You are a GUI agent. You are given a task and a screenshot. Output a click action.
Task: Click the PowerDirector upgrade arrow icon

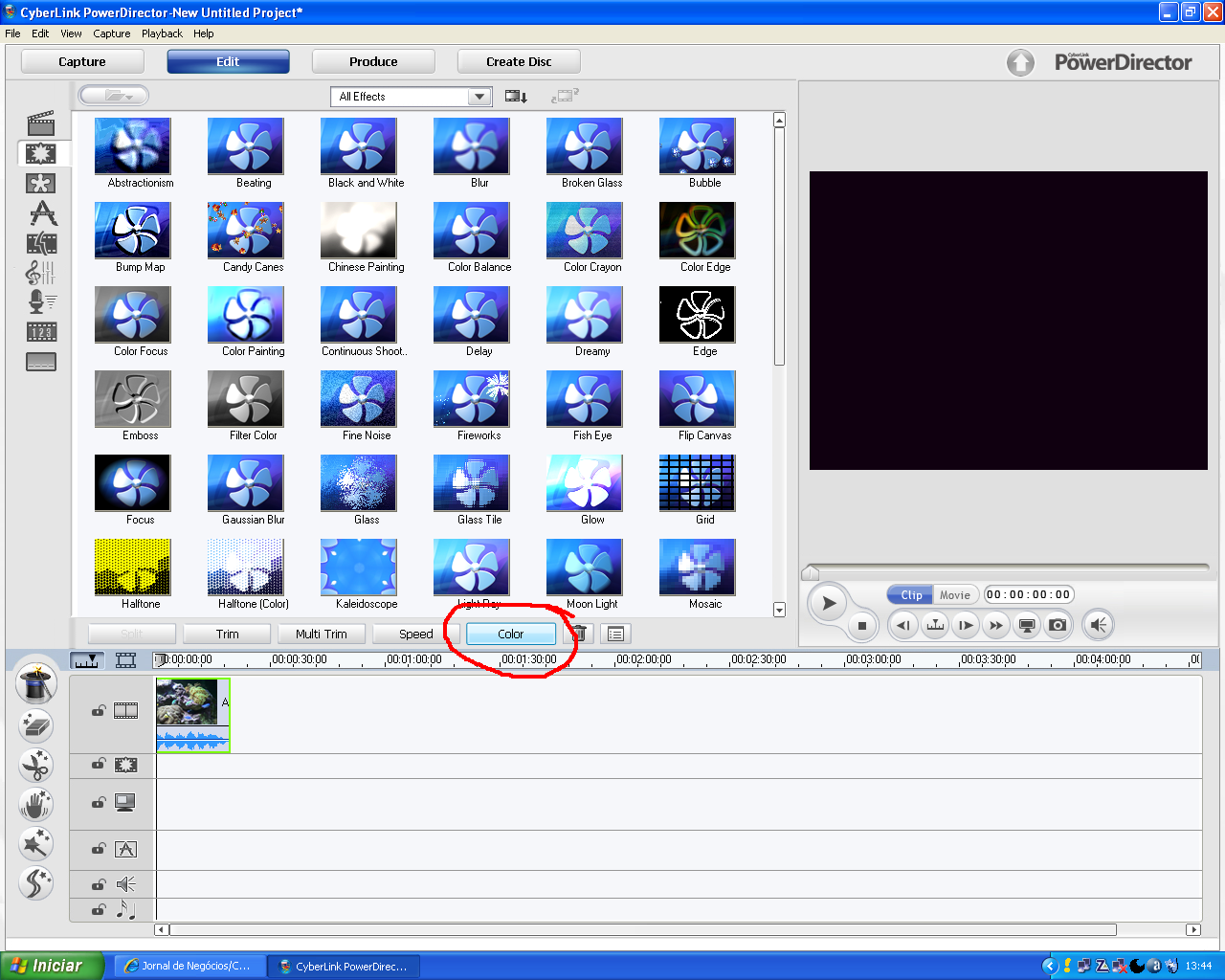tap(1021, 63)
